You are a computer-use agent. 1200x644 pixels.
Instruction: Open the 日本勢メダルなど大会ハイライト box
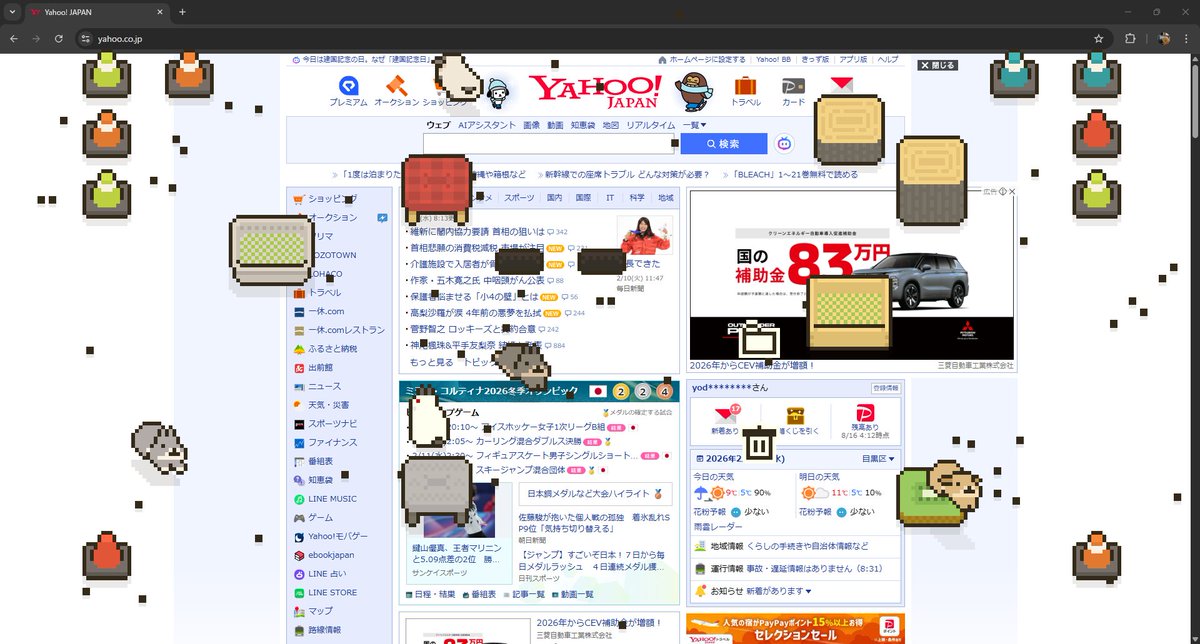(x=595, y=494)
